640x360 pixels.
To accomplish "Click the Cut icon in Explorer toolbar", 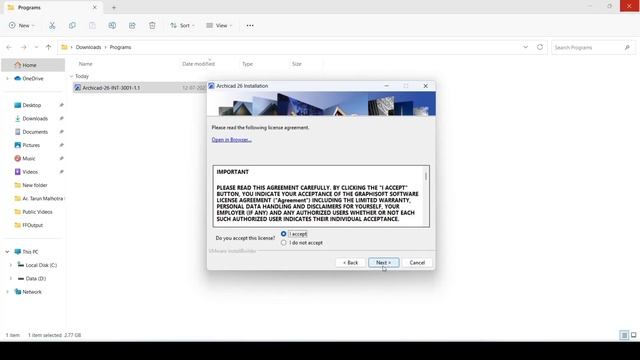I will [52, 25].
